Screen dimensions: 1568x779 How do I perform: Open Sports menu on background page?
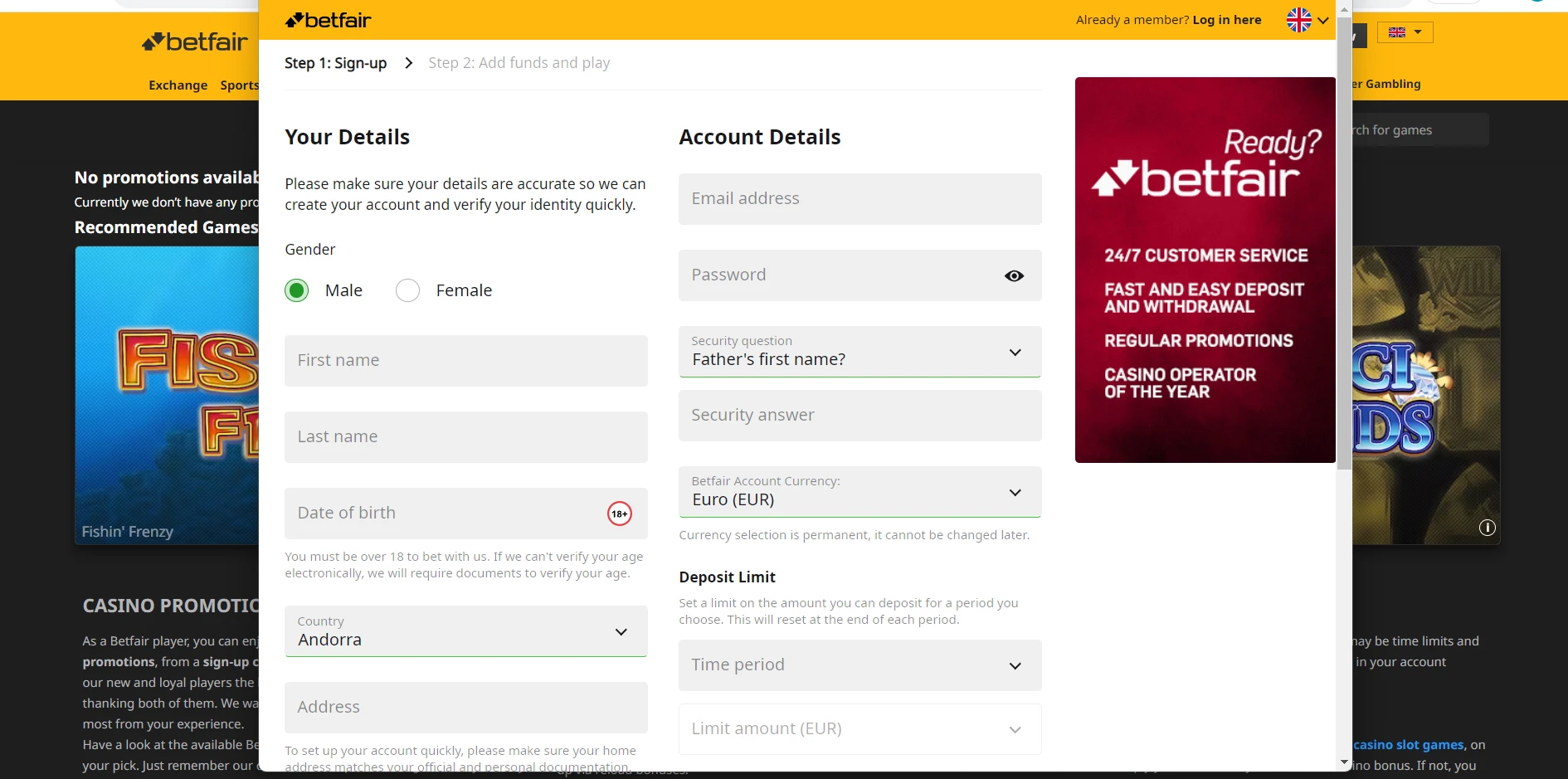coord(239,85)
